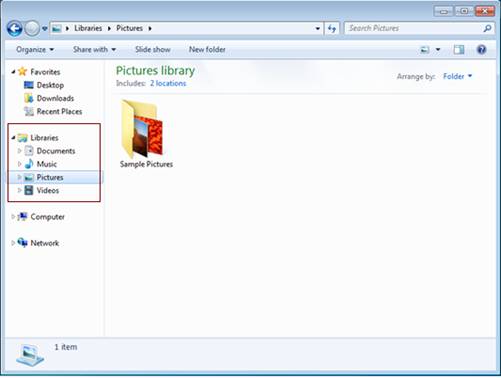
Task: Click the Videos film icon
Action: point(29,190)
